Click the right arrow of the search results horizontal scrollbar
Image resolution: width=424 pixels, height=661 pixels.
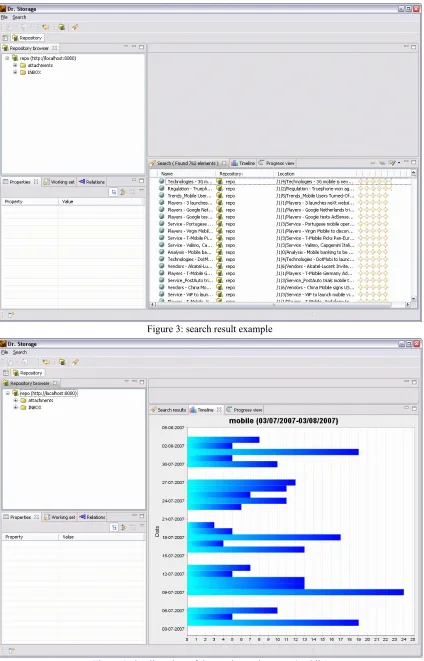point(408,304)
